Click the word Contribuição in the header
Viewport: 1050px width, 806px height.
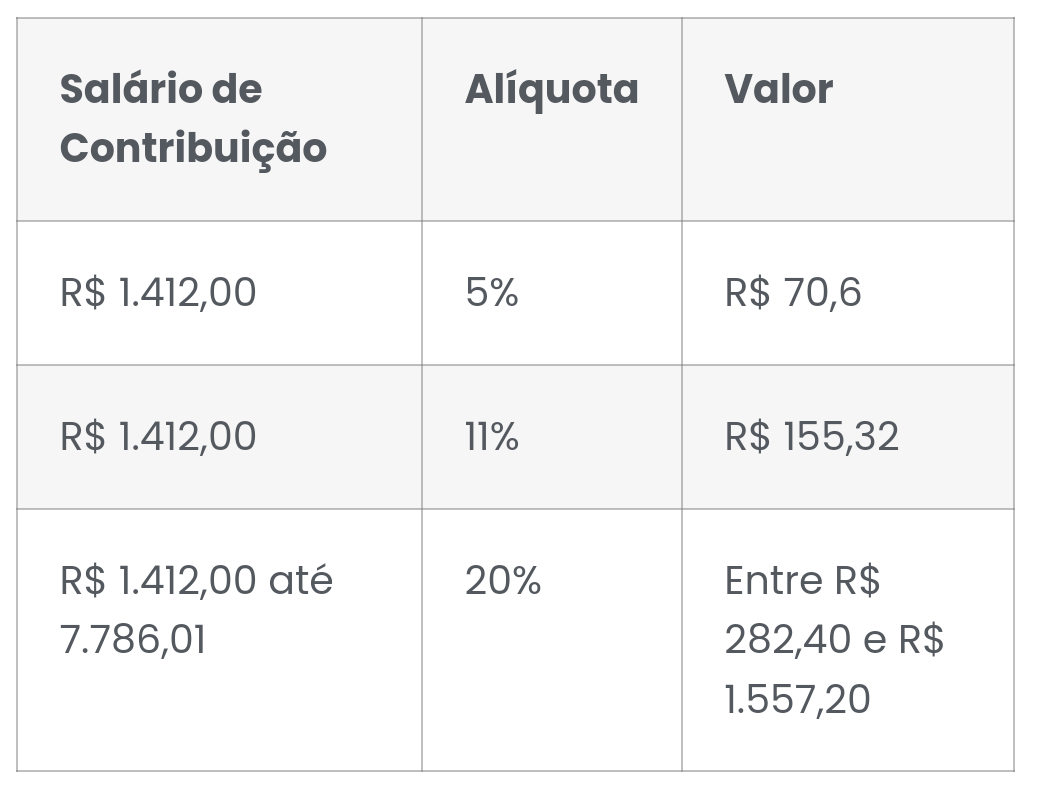[x=194, y=150]
